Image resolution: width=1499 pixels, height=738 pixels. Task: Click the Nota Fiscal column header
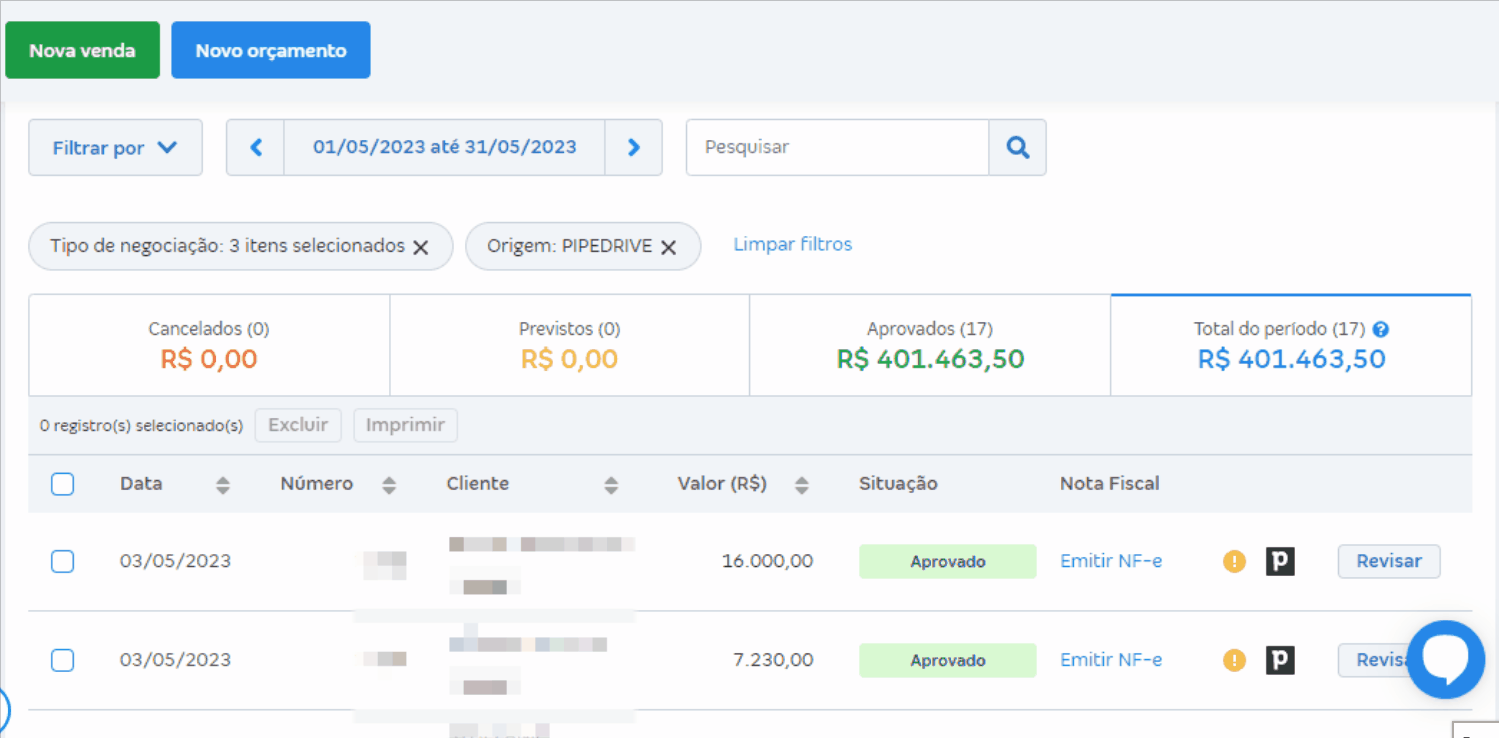click(x=1110, y=484)
